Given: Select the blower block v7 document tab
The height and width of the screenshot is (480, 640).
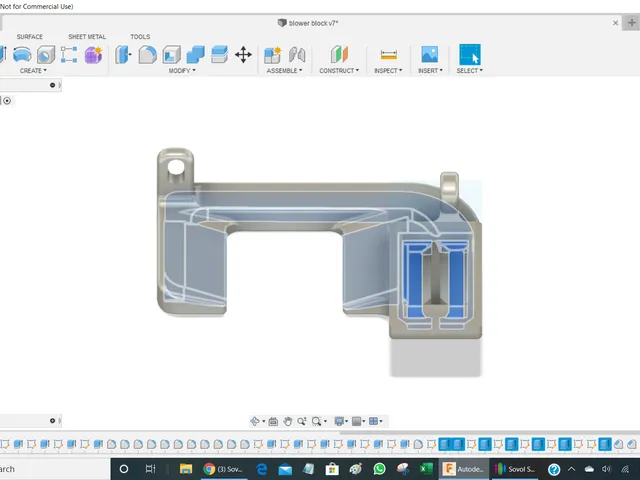Looking at the screenshot, I should click(x=309, y=23).
